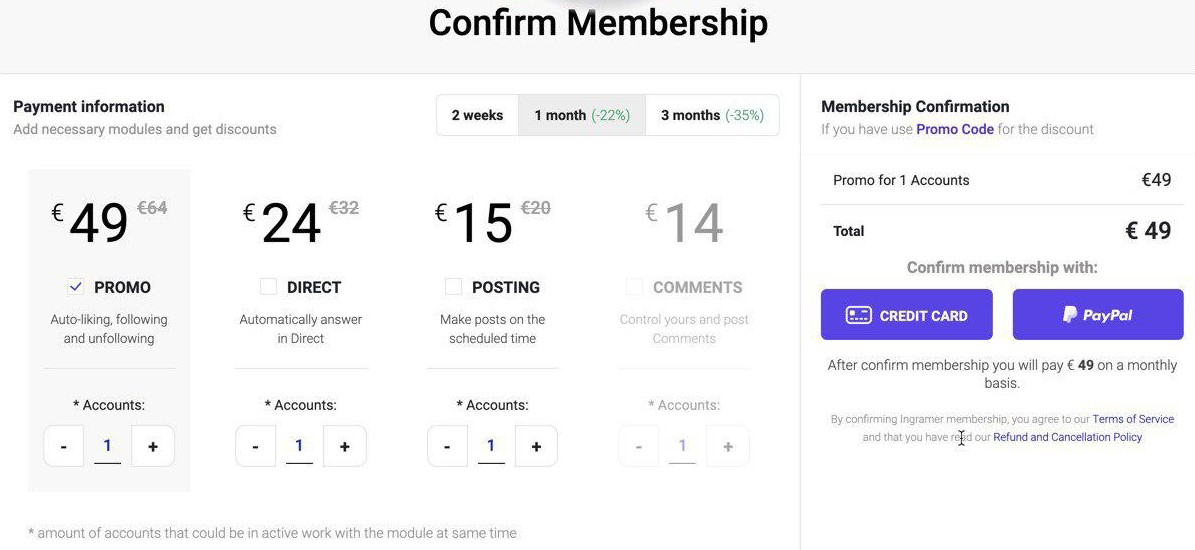Decrease PROMO accounts with minus button
The height and width of the screenshot is (550, 1195).
pos(63,446)
